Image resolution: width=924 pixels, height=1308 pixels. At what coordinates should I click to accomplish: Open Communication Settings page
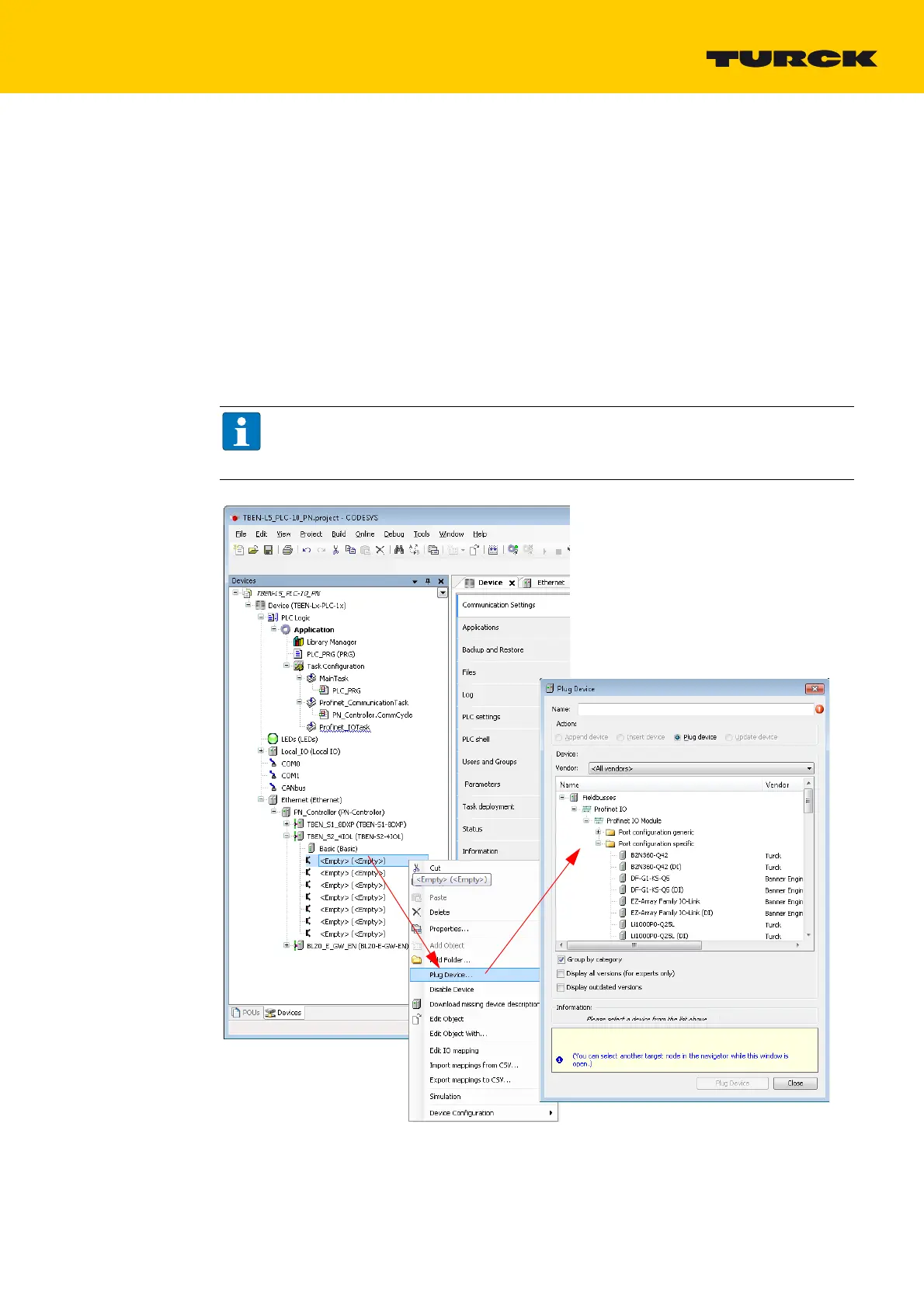point(498,604)
